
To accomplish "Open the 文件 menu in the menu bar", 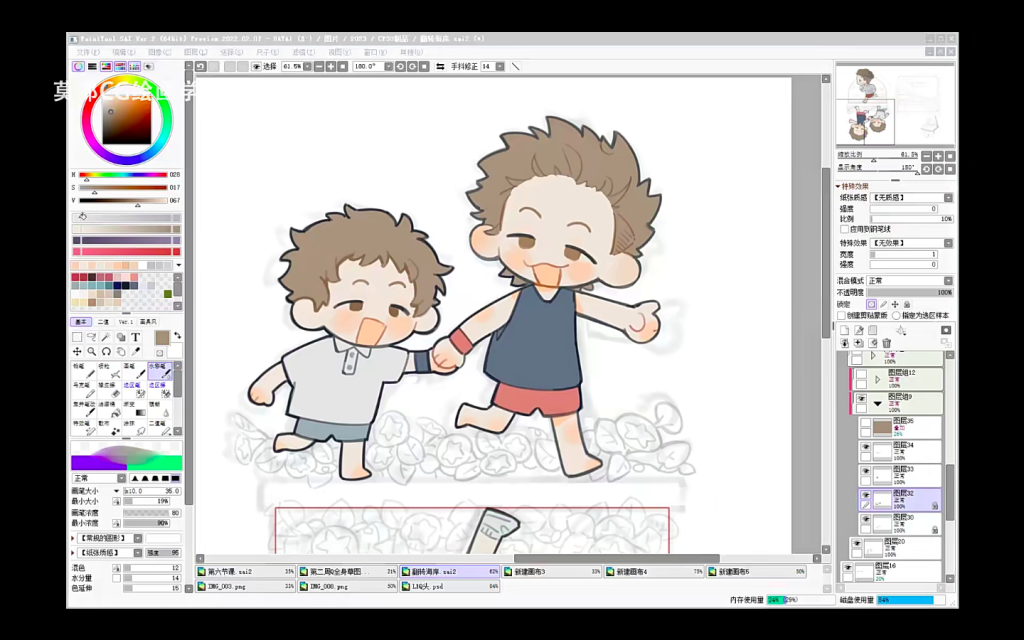I will pyautogui.click(x=87, y=52).
